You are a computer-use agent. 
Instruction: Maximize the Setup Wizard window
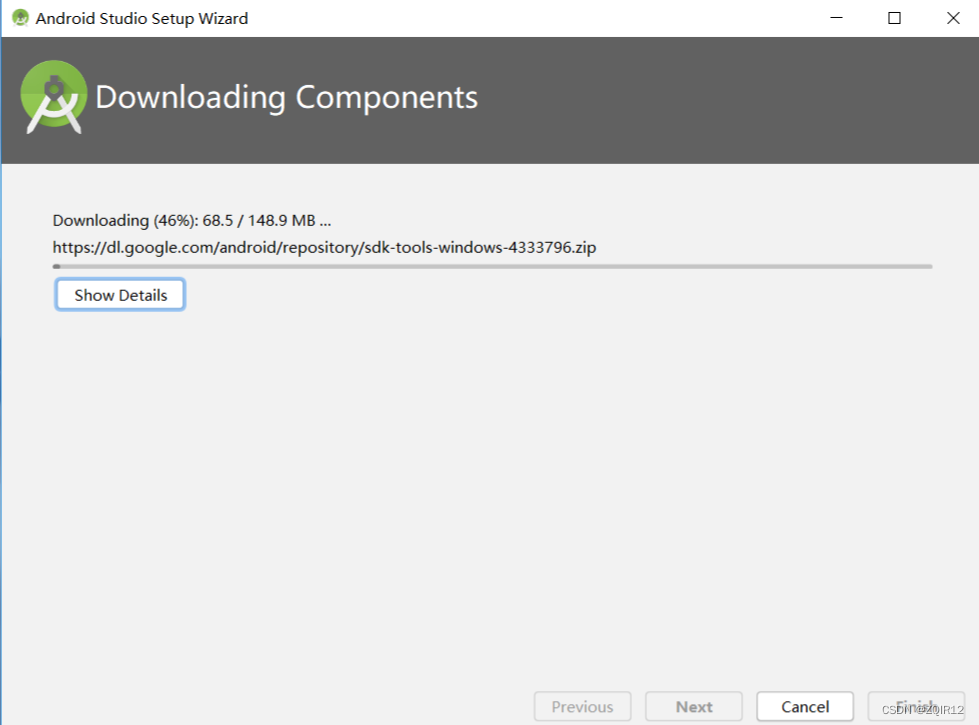[x=894, y=18]
